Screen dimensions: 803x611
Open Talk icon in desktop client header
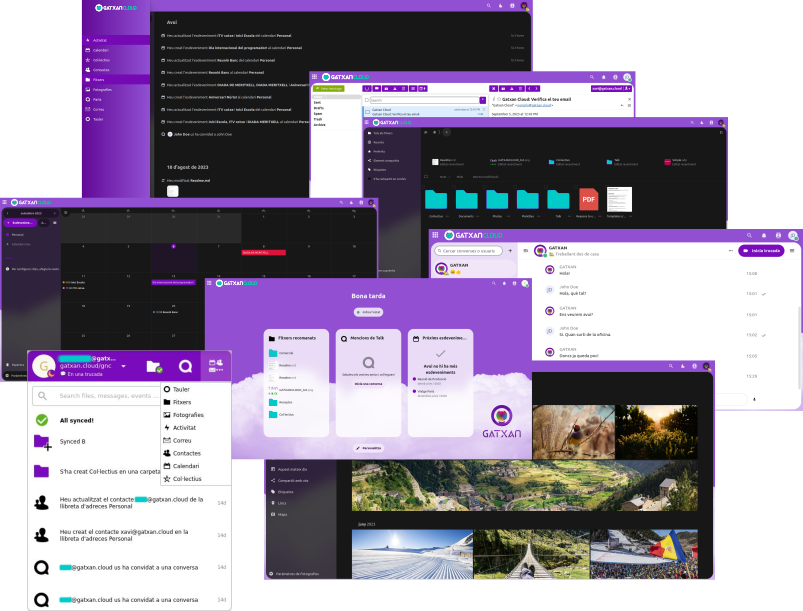click(185, 366)
